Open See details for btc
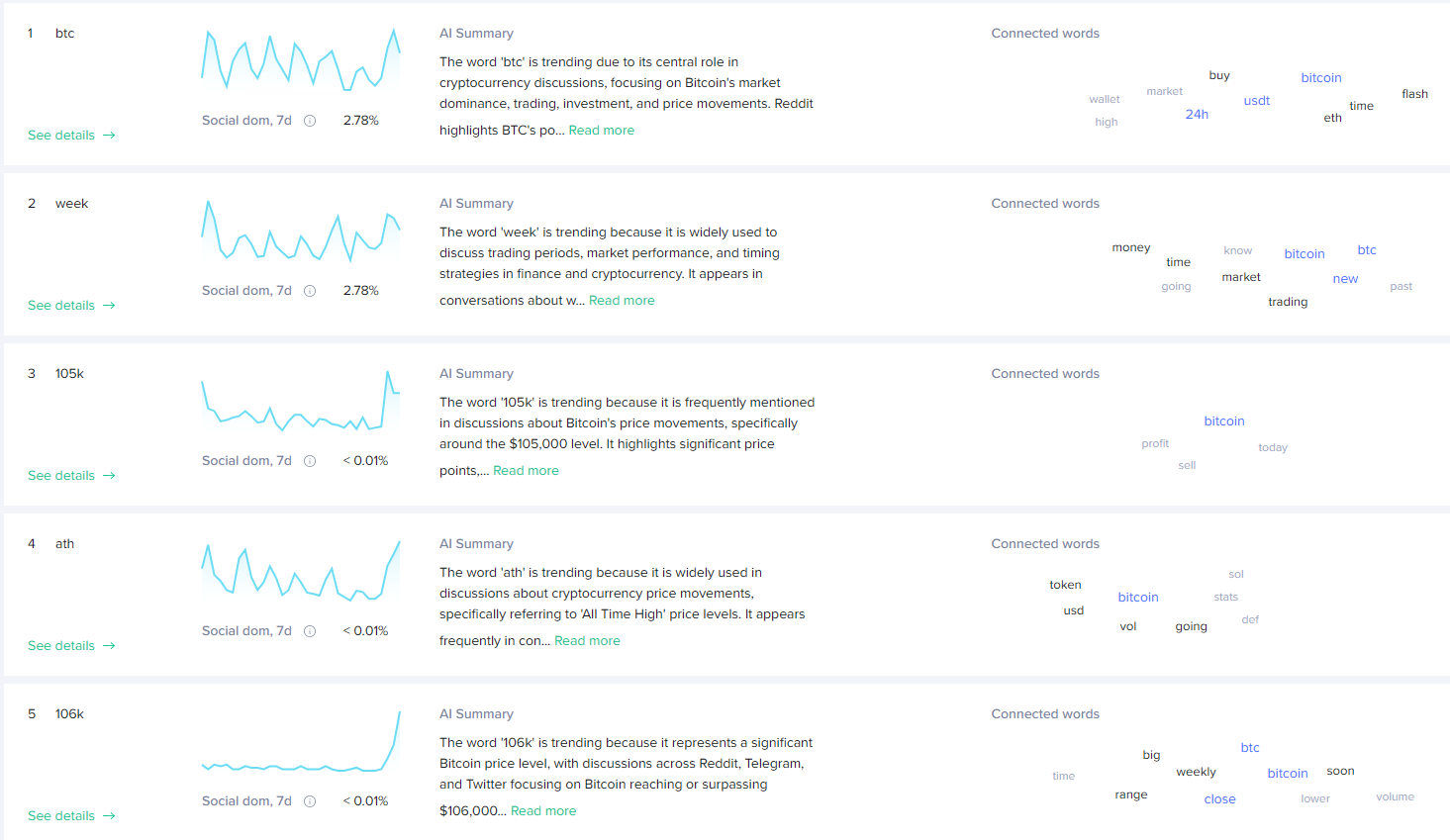The width and height of the screenshot is (1450, 840). [71, 136]
